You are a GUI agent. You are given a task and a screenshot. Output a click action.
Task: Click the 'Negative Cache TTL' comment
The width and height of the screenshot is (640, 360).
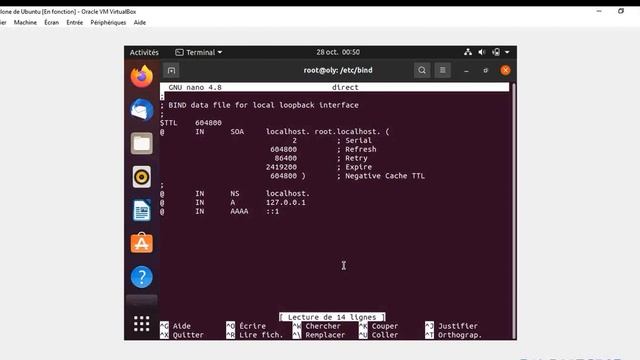[385, 176]
